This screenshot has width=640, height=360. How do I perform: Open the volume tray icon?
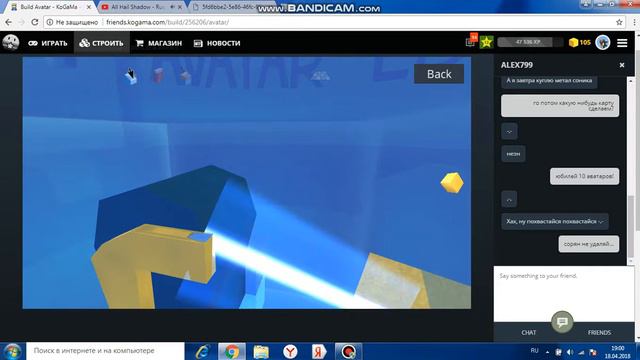tap(570, 352)
